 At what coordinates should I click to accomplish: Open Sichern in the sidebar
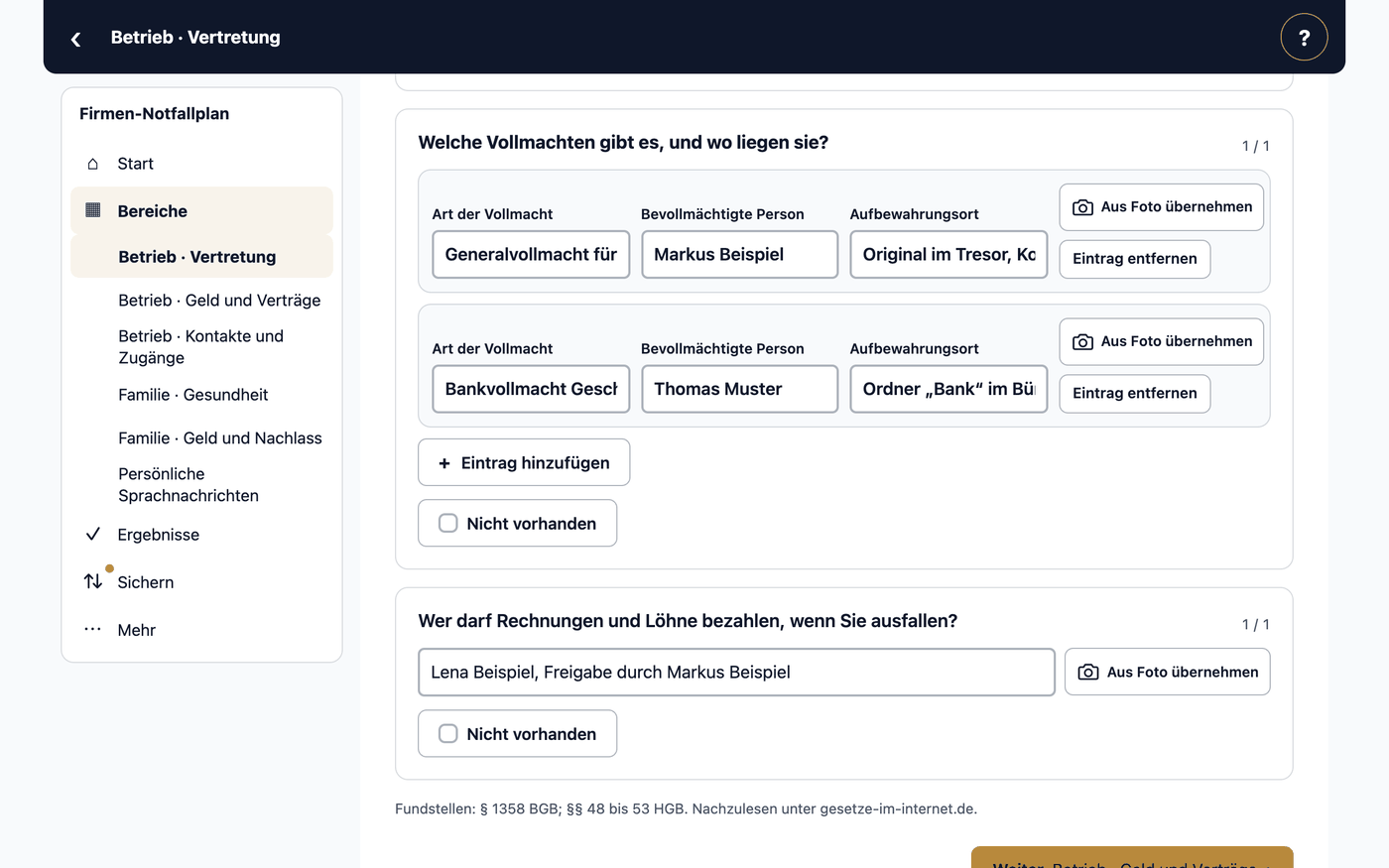click(201, 581)
